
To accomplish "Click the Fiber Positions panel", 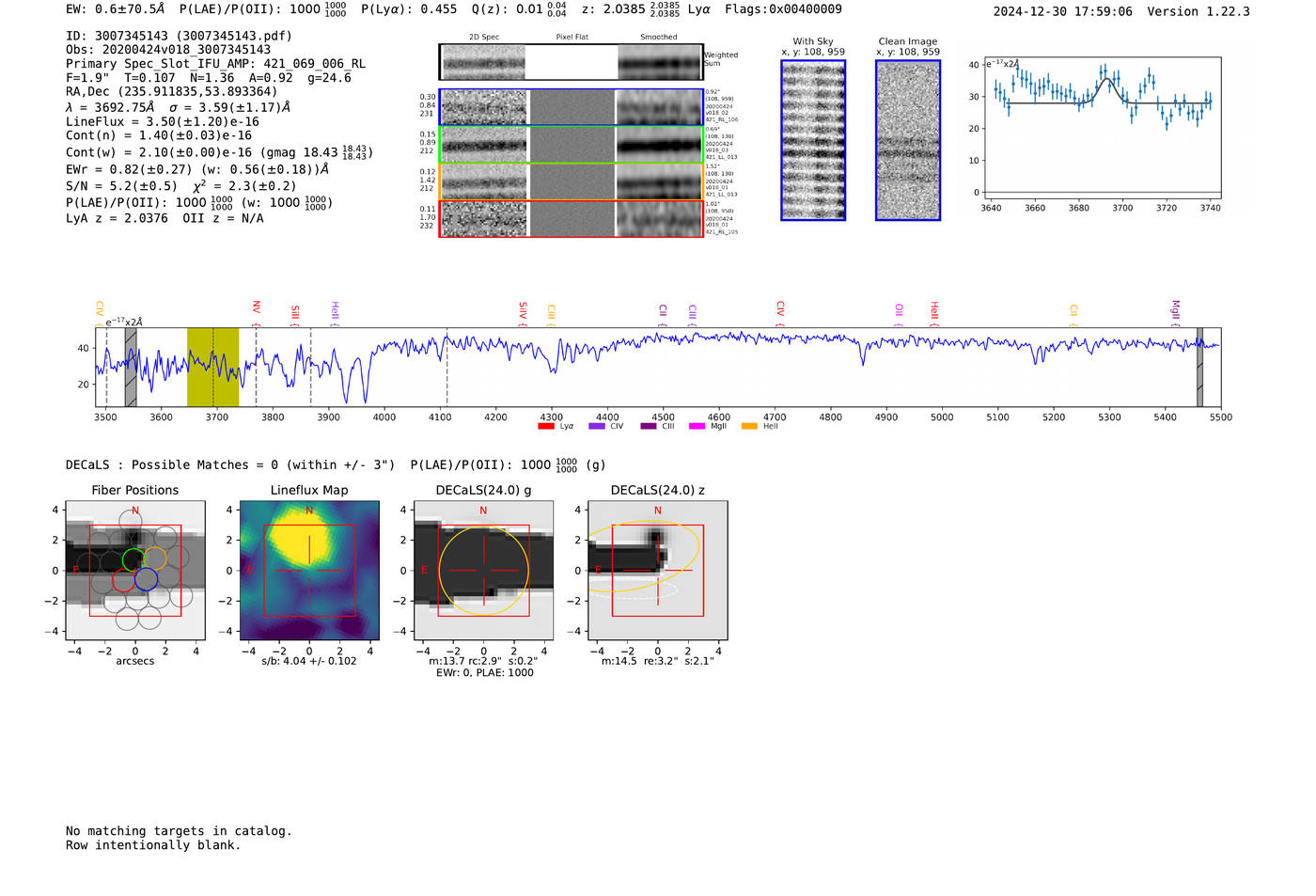I will tap(135, 571).
